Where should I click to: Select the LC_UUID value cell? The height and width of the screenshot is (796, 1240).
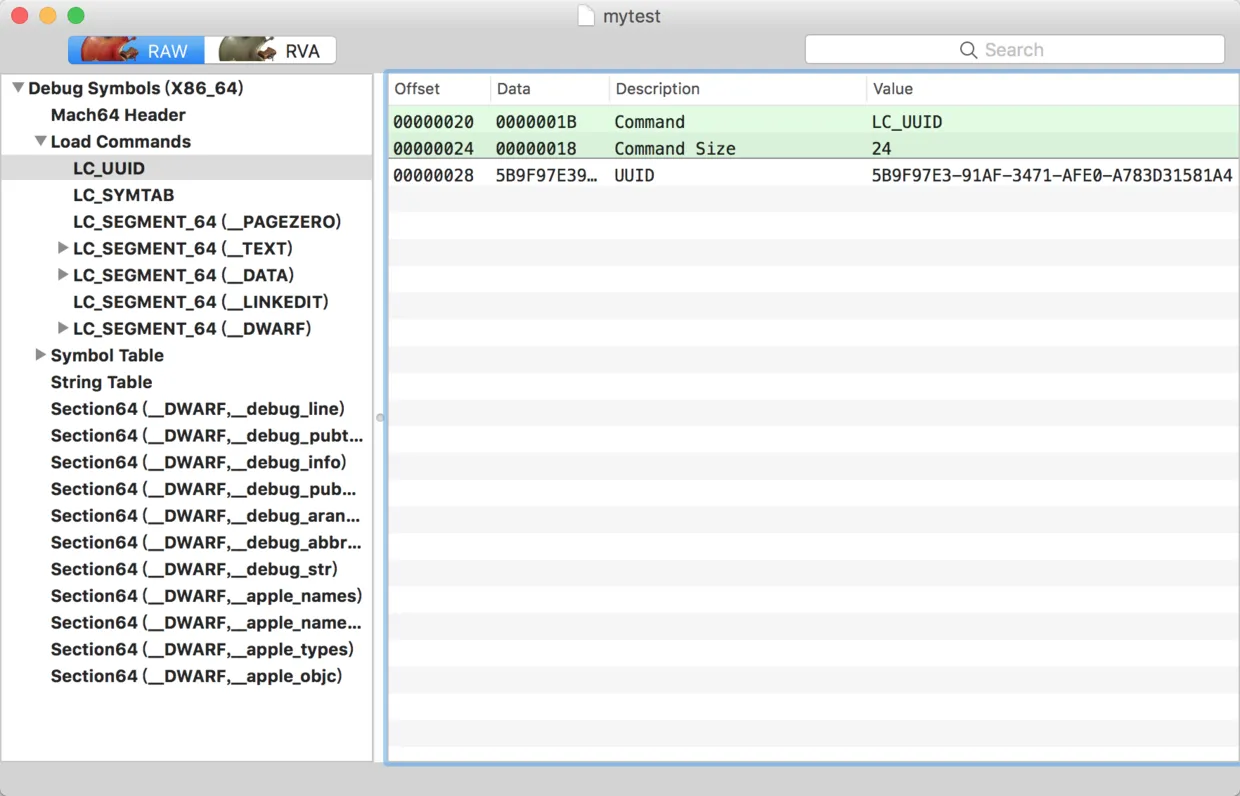[907, 122]
